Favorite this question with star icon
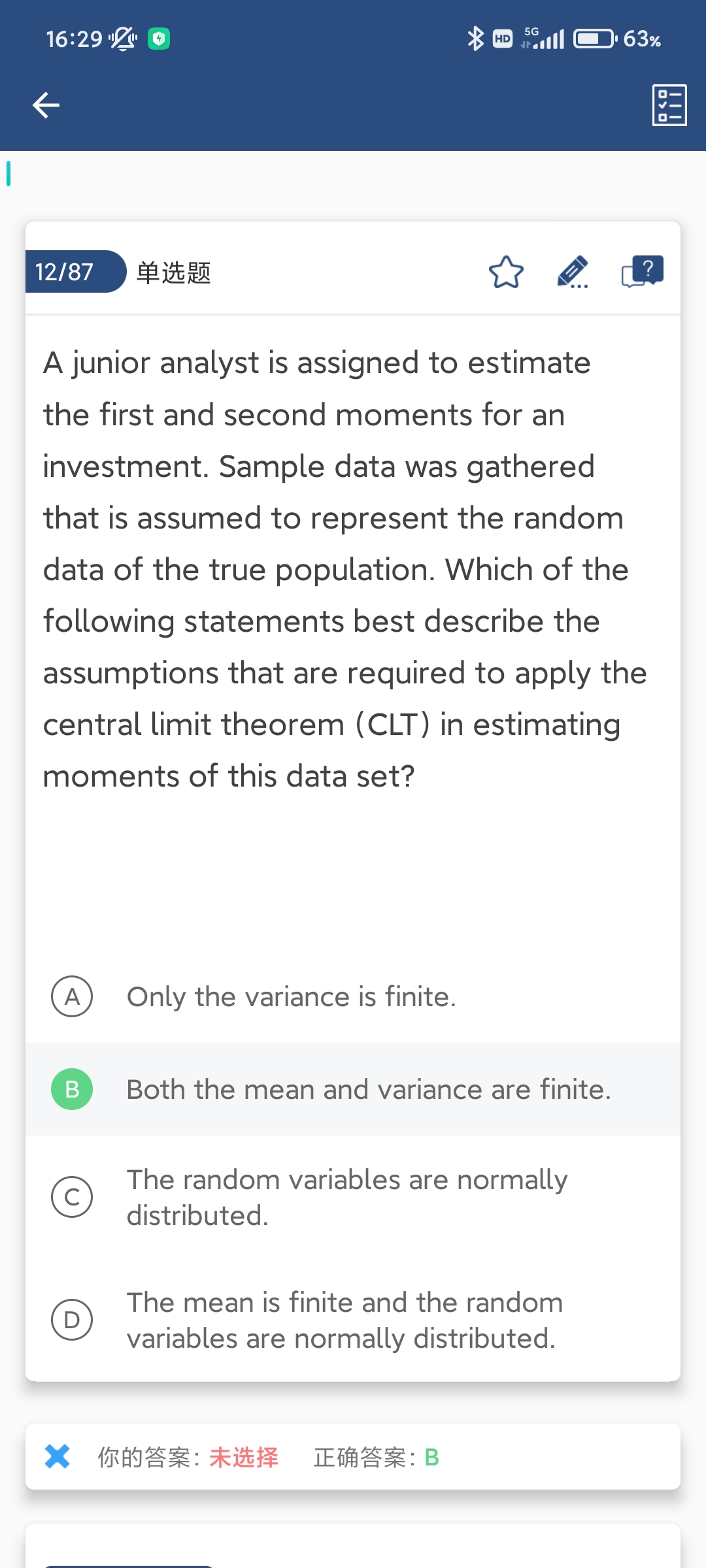 pos(506,272)
